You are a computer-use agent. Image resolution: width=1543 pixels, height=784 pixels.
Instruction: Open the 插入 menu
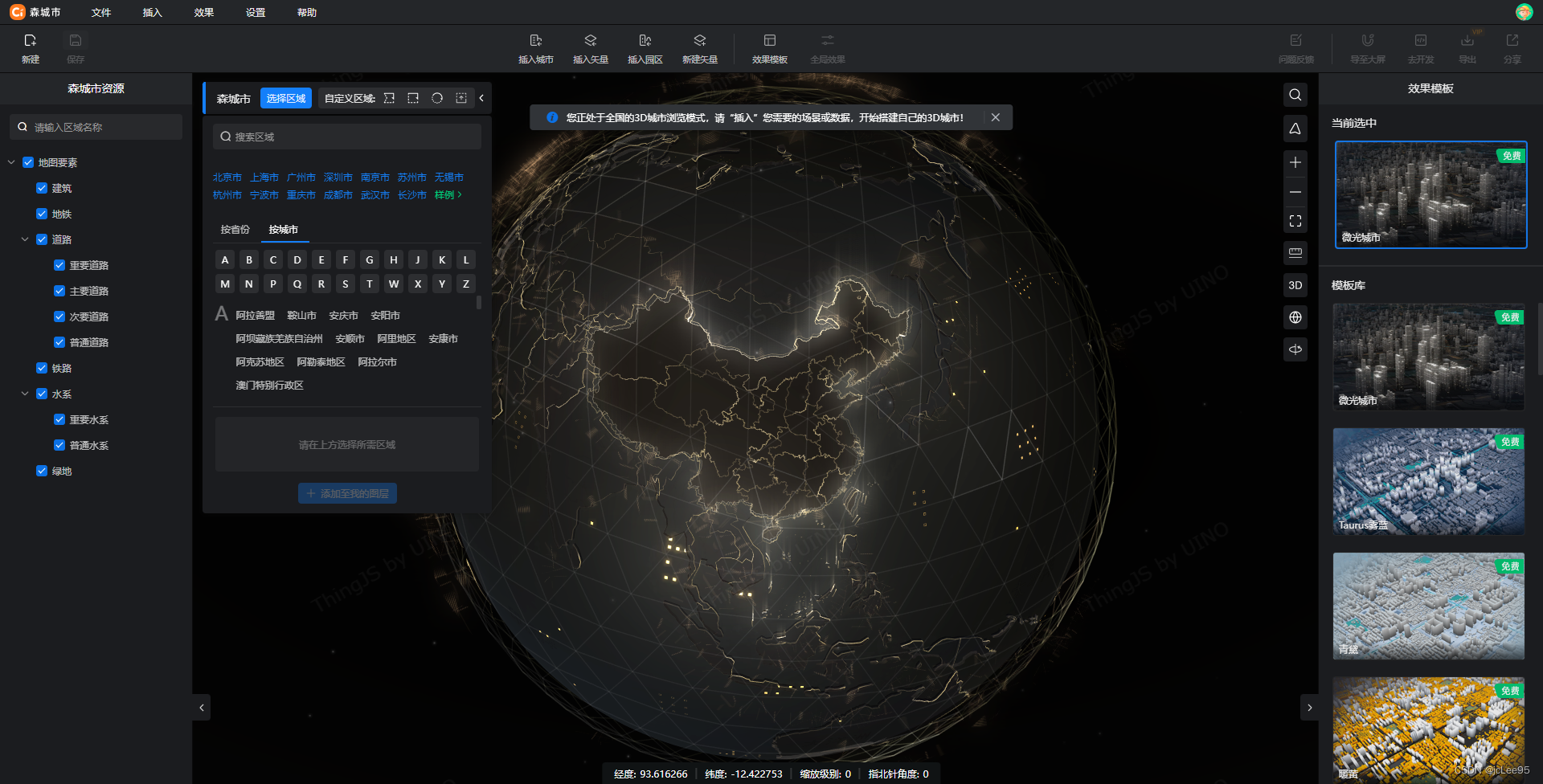[153, 12]
